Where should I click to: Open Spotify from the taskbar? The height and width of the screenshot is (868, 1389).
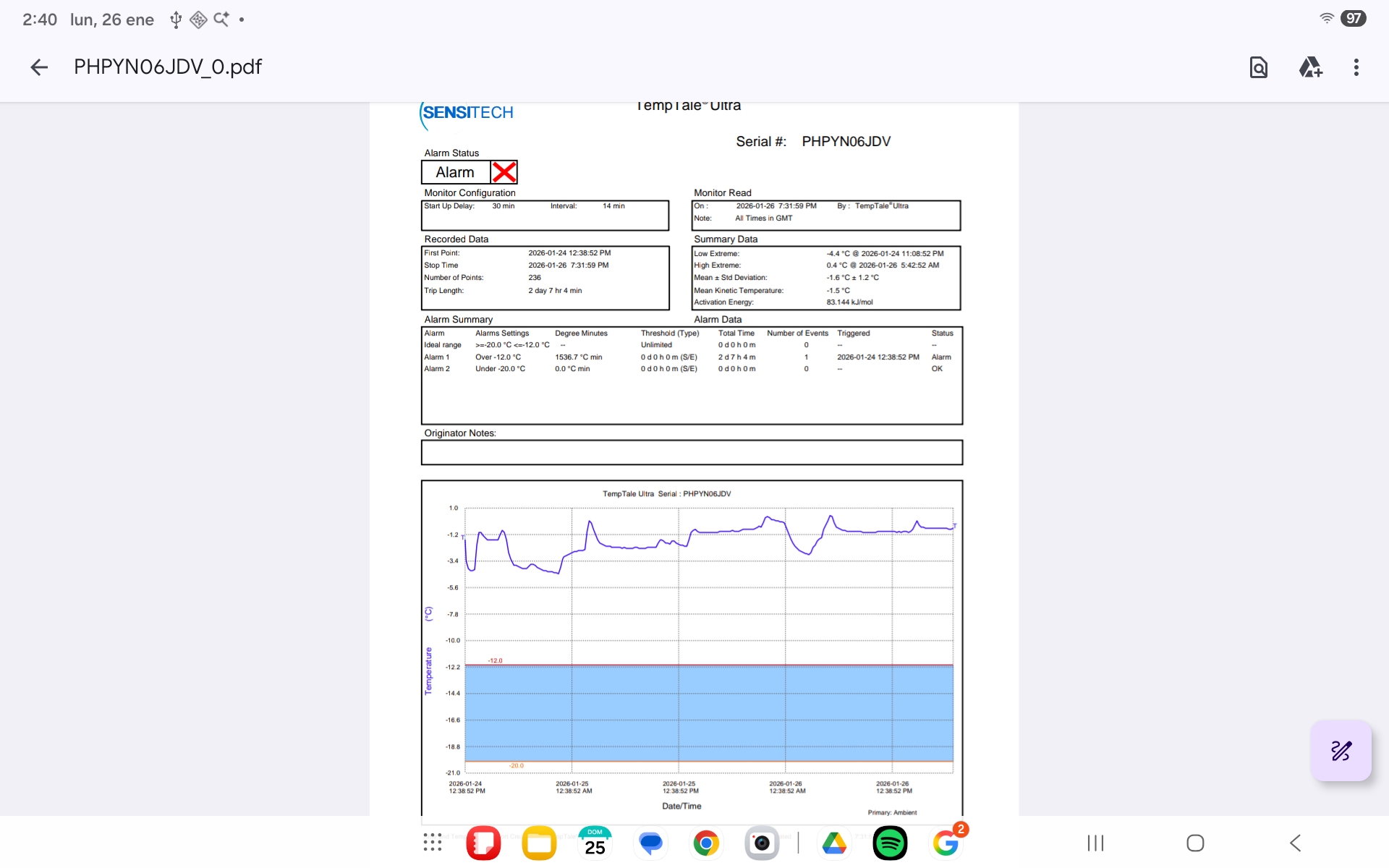890,843
